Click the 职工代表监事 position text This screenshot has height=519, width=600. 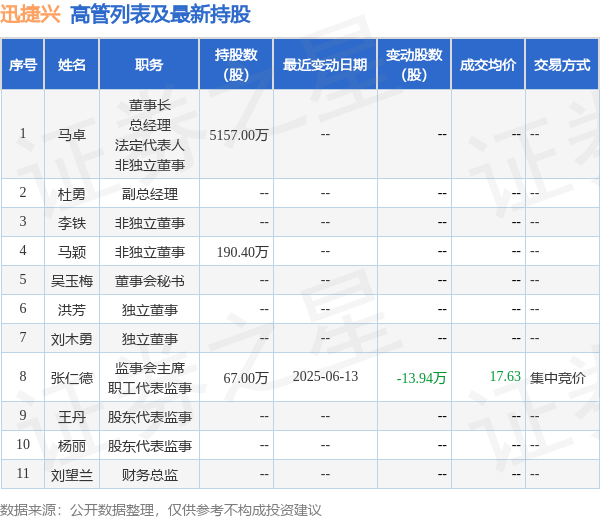[150, 388]
